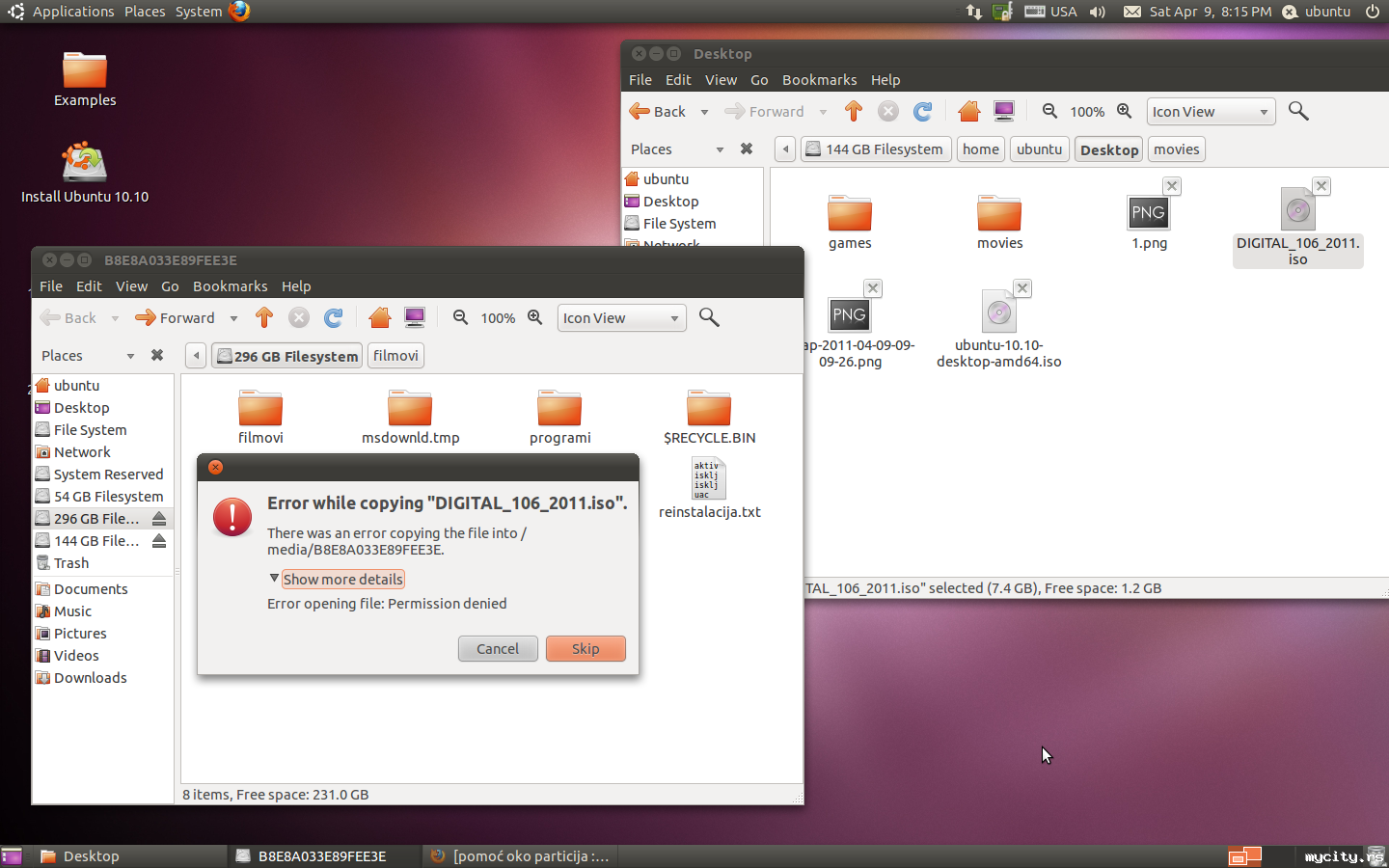The image size is (1389, 868).
Task: Click the Computer icon in the Desktop window toolbar
Action: click(1004, 111)
